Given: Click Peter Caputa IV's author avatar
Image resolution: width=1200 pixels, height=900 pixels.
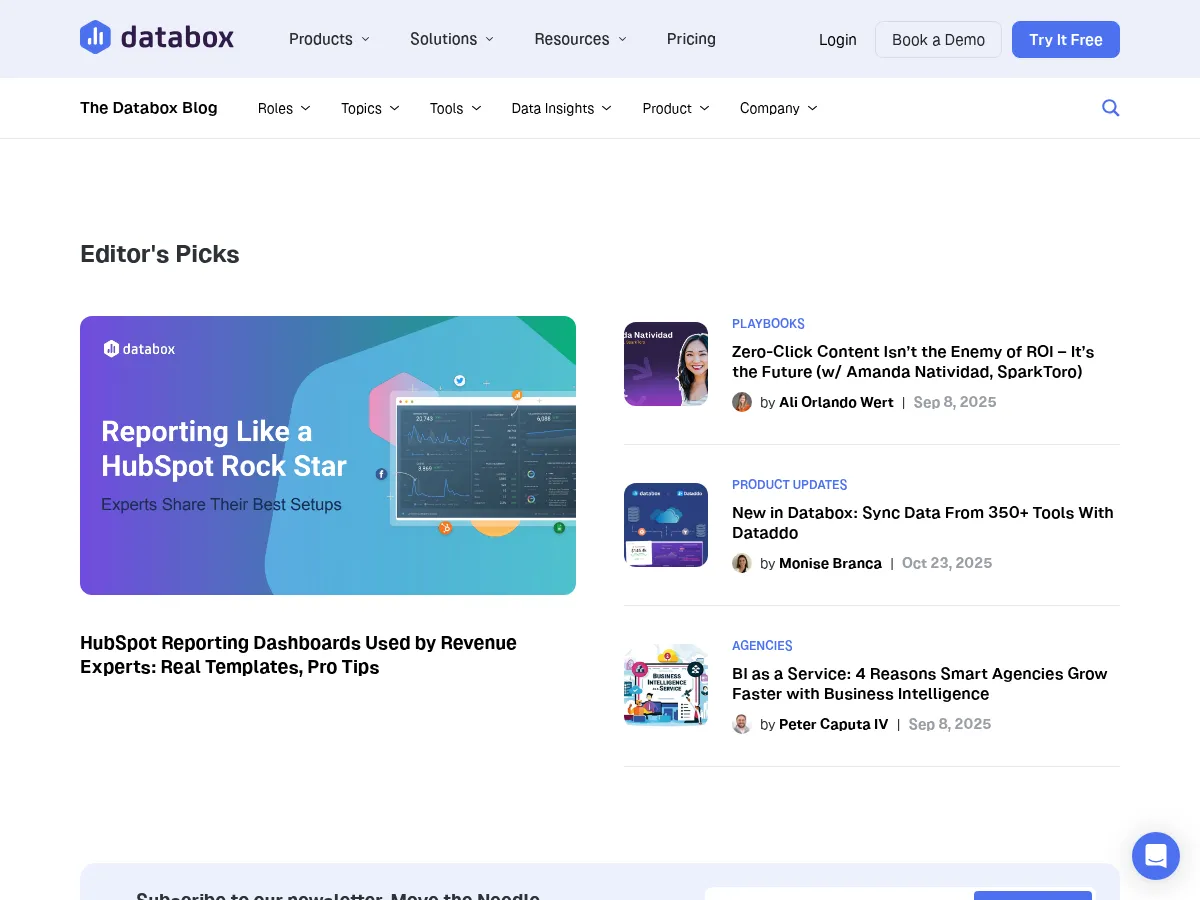Looking at the screenshot, I should (742, 723).
